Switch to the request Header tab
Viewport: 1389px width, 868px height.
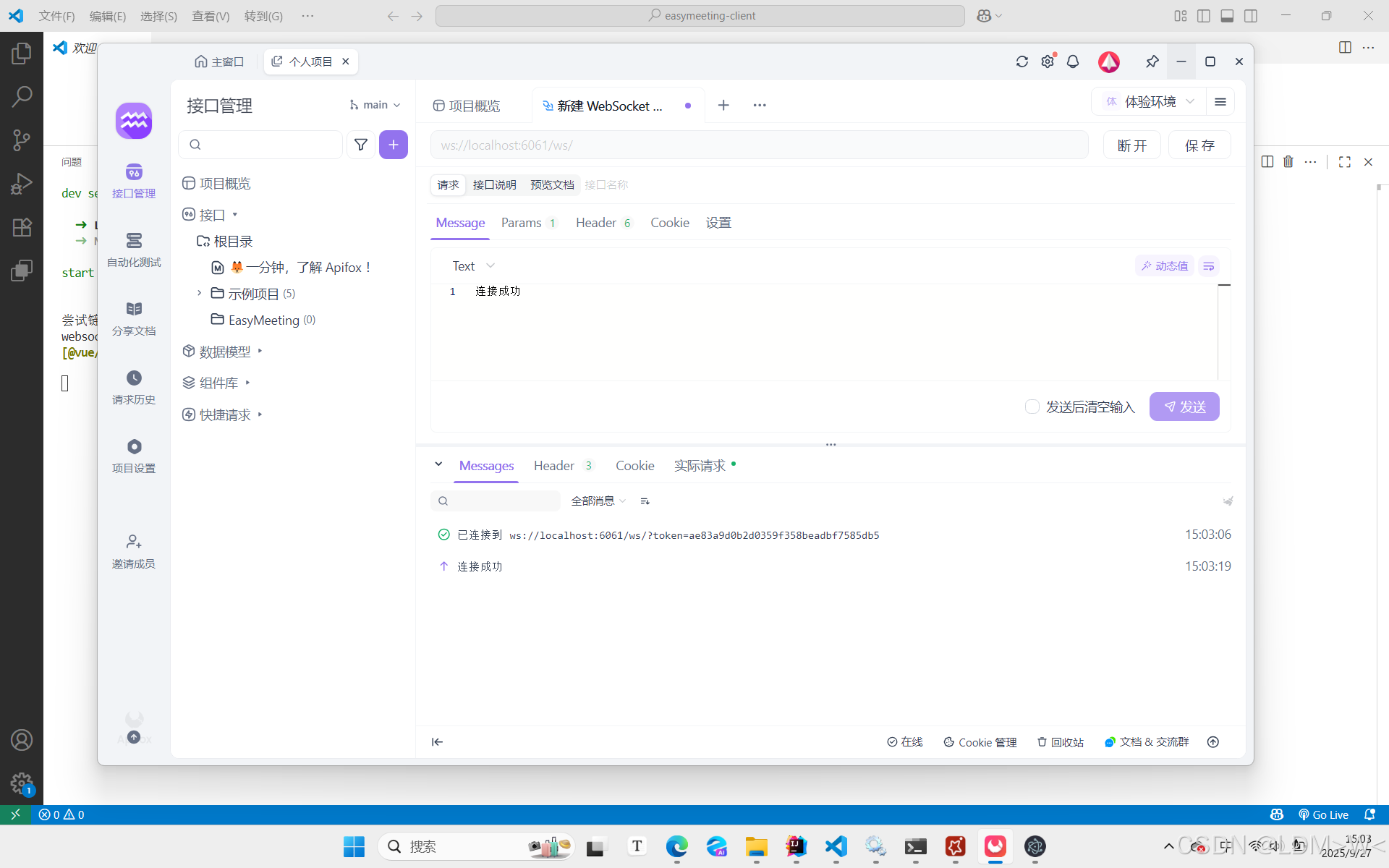(x=604, y=223)
